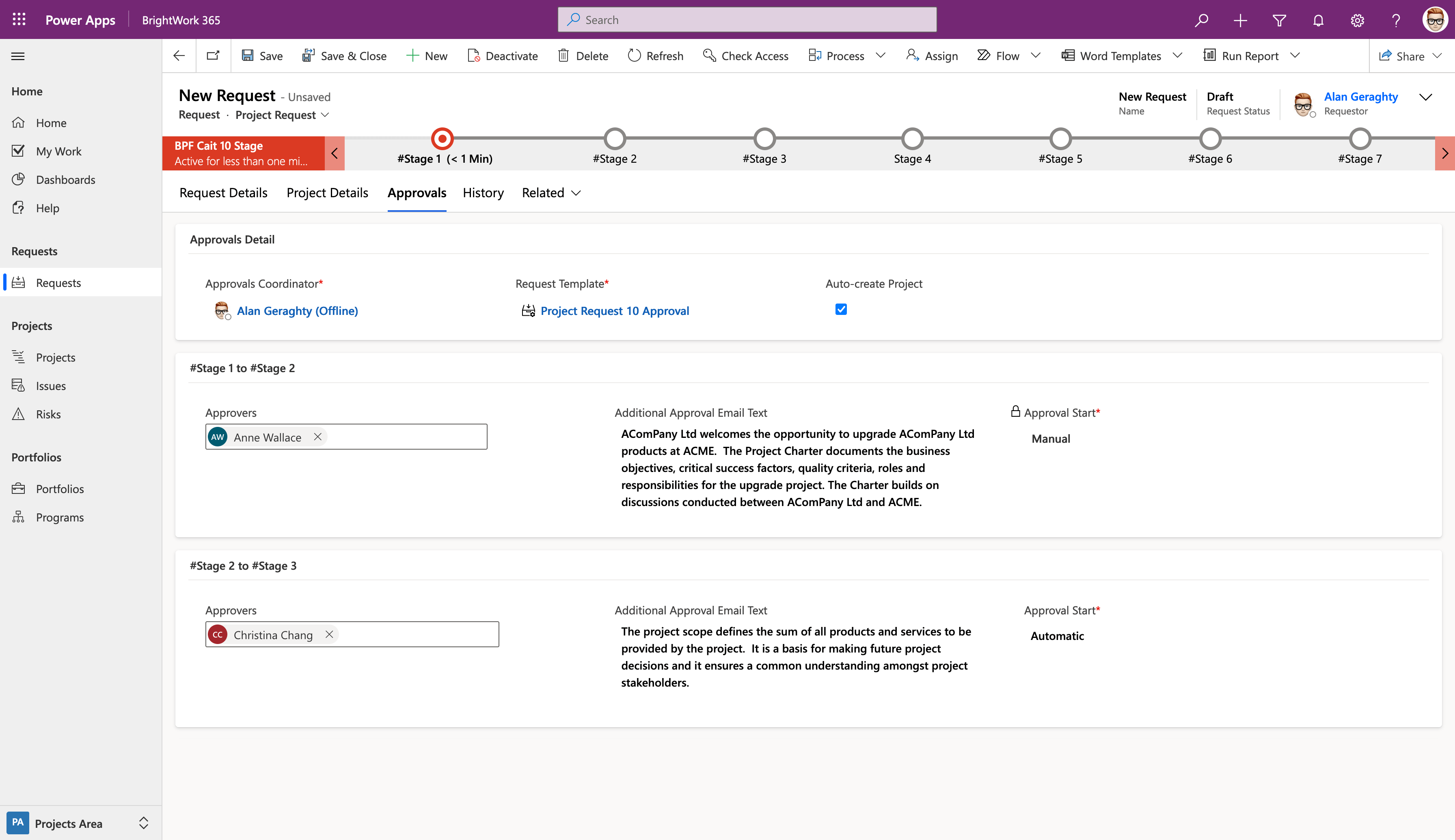1455x840 pixels.
Task: Expand the Share dropdown chevron
Action: [x=1438, y=56]
